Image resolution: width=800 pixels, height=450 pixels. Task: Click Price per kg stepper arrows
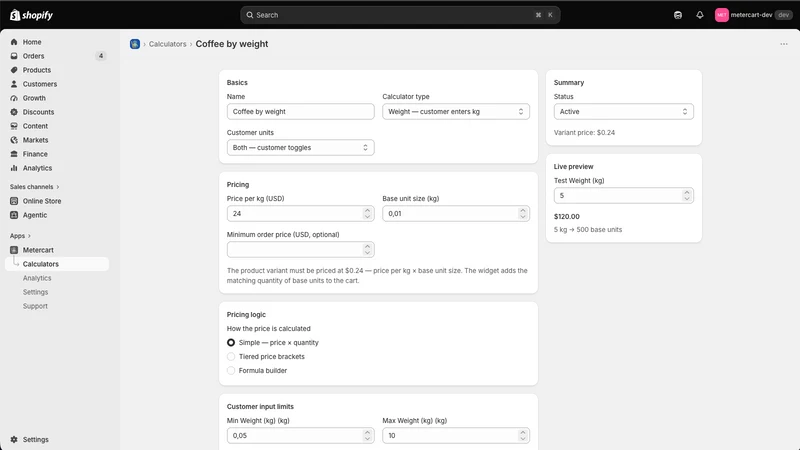coord(367,213)
